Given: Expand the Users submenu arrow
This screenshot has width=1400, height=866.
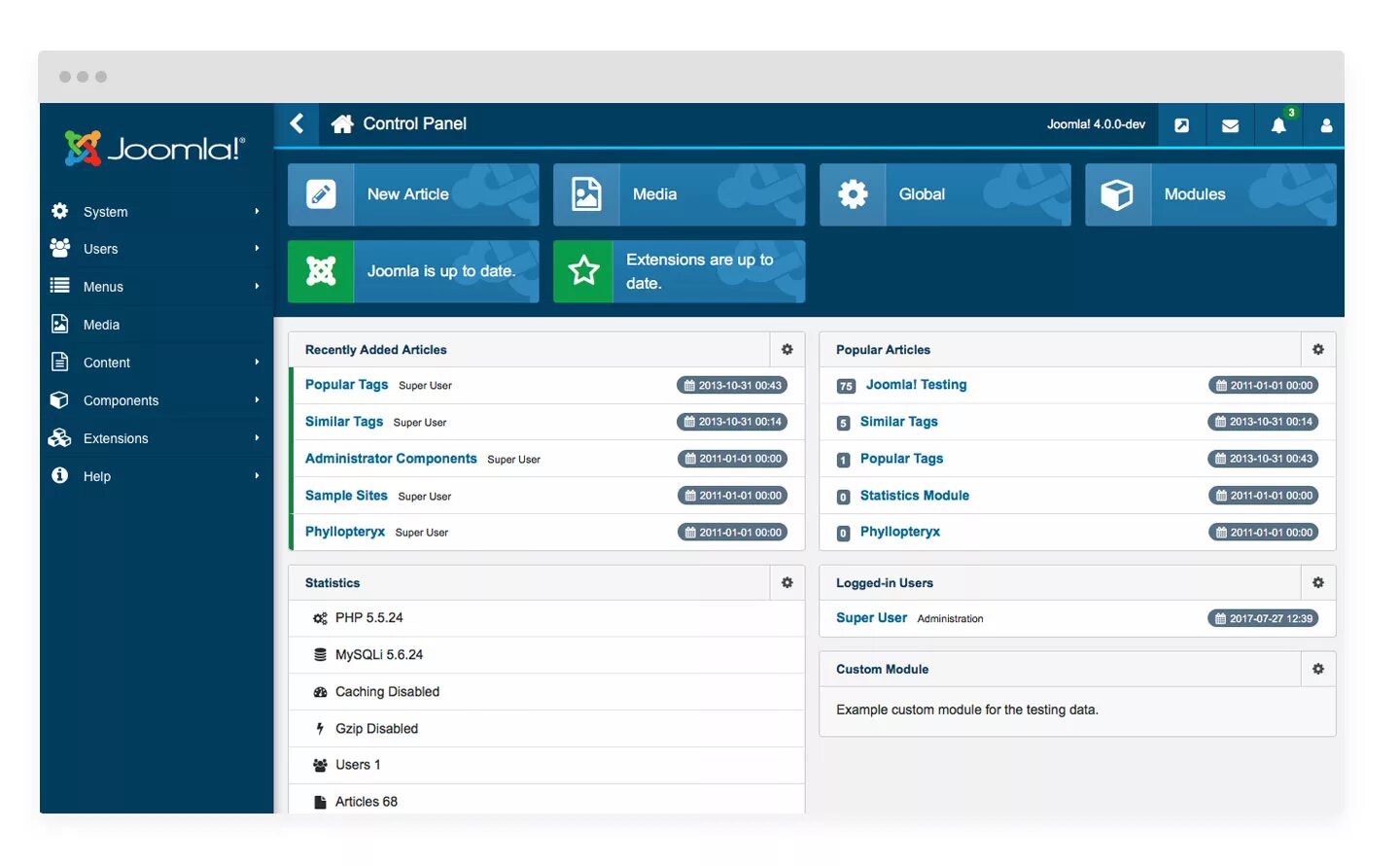Looking at the screenshot, I should coord(258,249).
